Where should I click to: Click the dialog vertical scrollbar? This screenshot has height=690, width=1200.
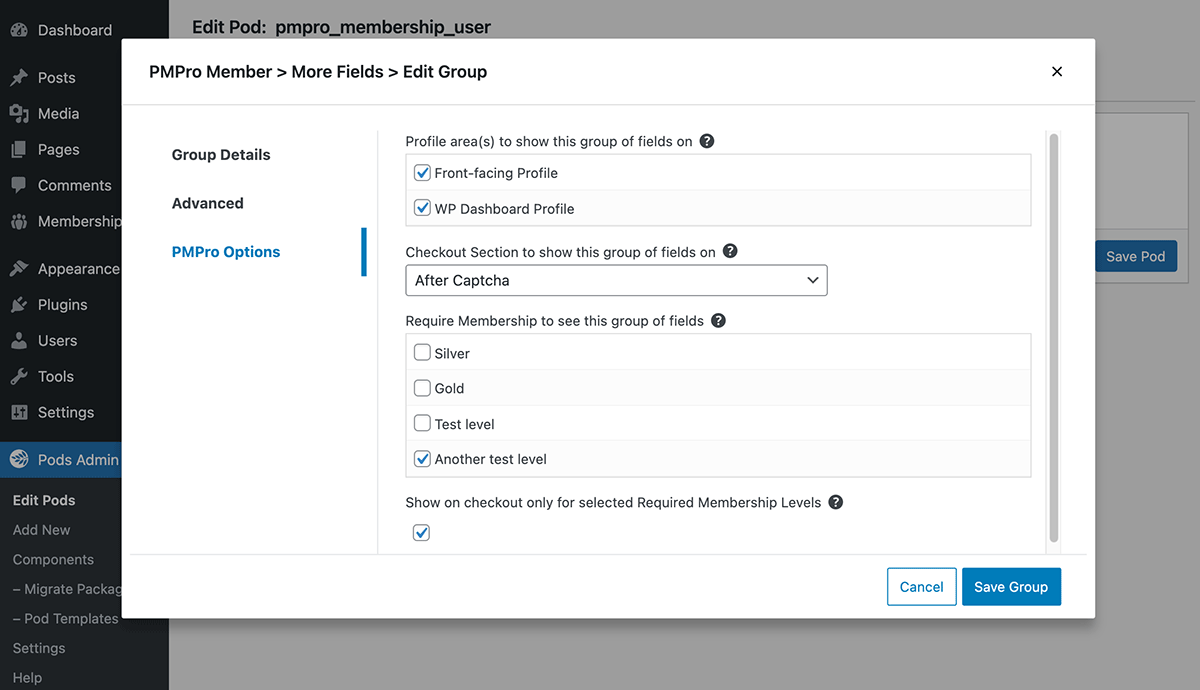click(x=1053, y=338)
